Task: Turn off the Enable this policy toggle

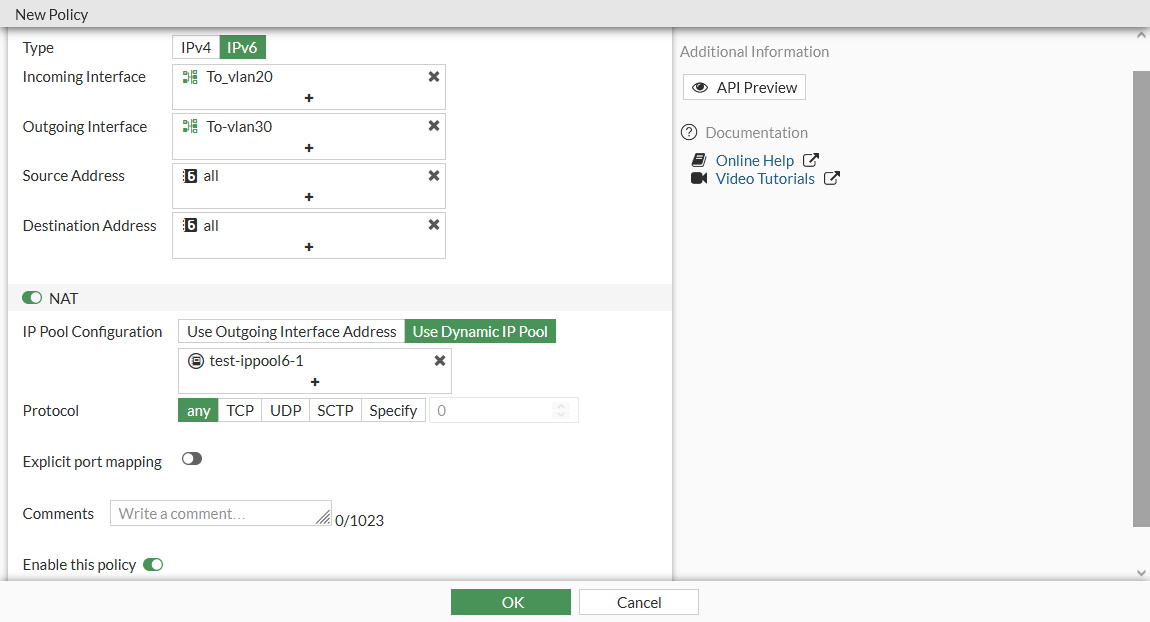Action: (153, 564)
